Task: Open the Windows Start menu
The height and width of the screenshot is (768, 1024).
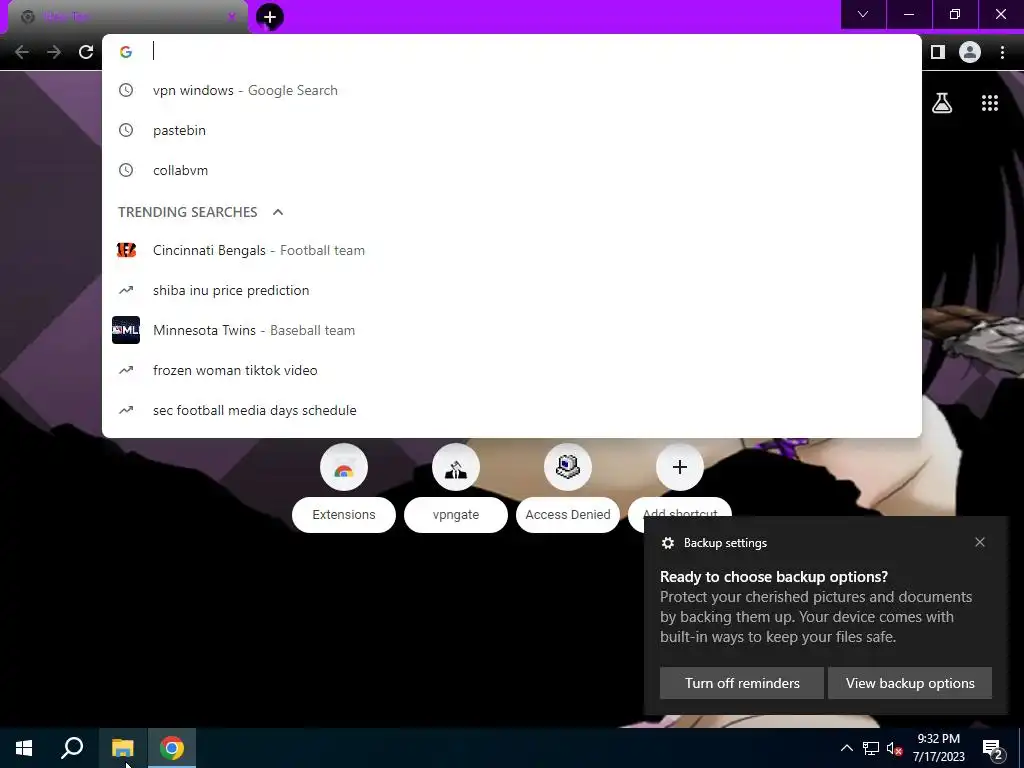Action: click(24, 748)
